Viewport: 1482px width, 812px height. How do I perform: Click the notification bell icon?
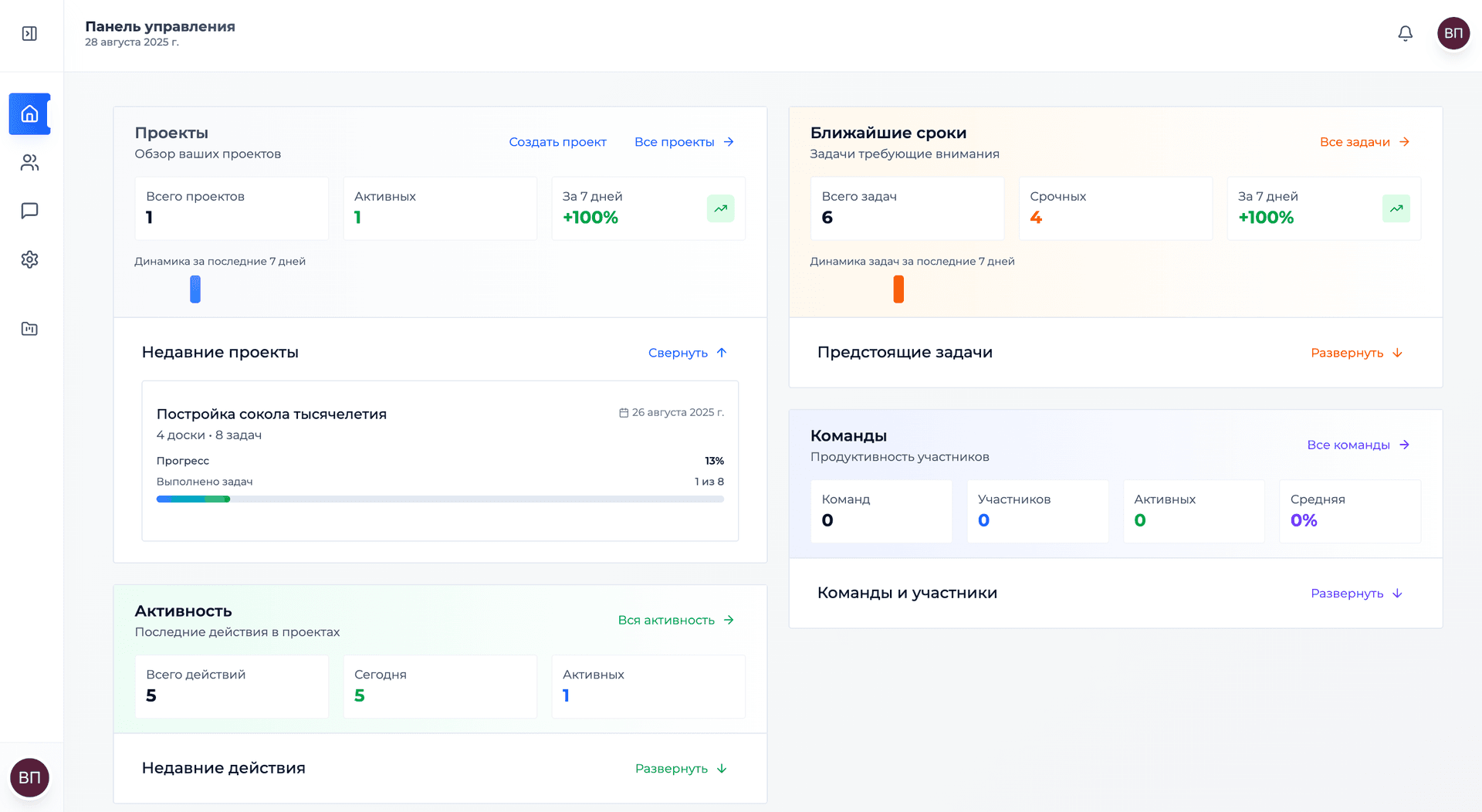1406,33
